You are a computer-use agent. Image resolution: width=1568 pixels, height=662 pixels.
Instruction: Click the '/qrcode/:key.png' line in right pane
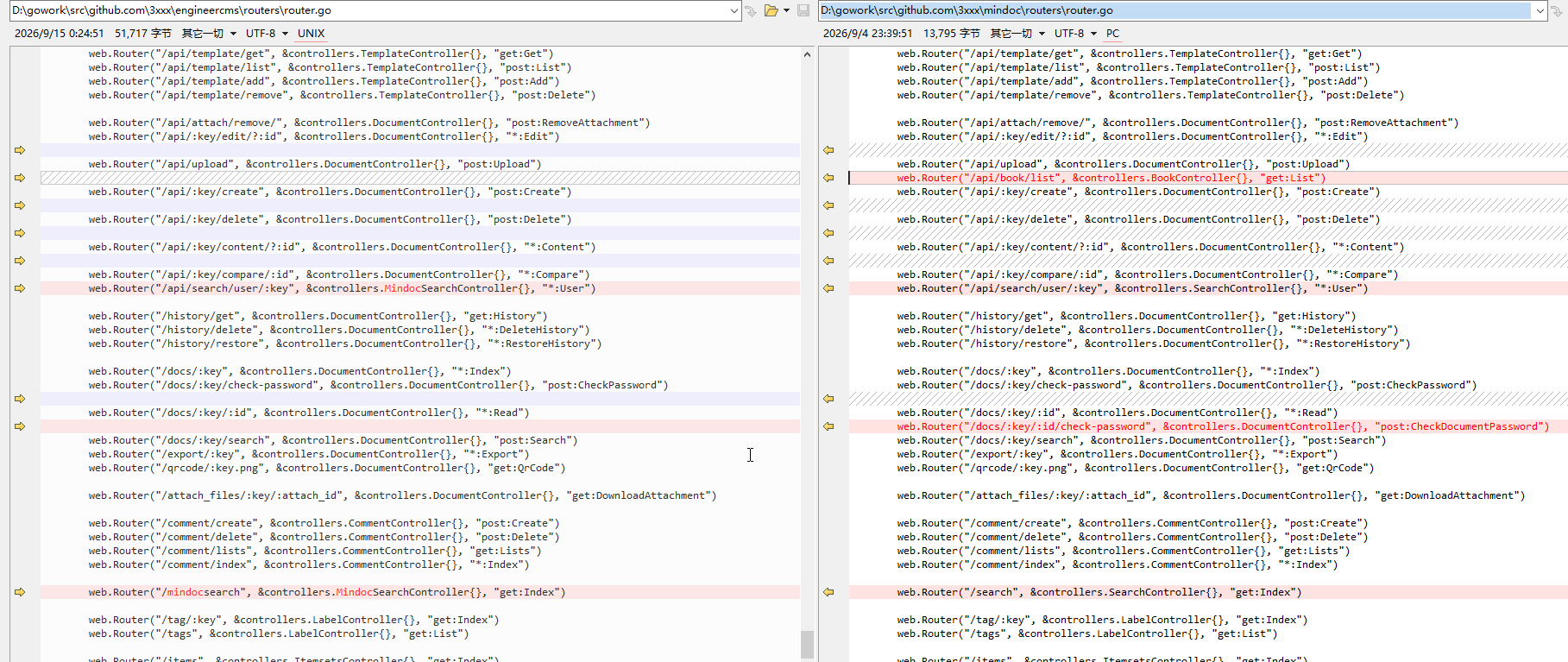pyautogui.click(x=1135, y=468)
